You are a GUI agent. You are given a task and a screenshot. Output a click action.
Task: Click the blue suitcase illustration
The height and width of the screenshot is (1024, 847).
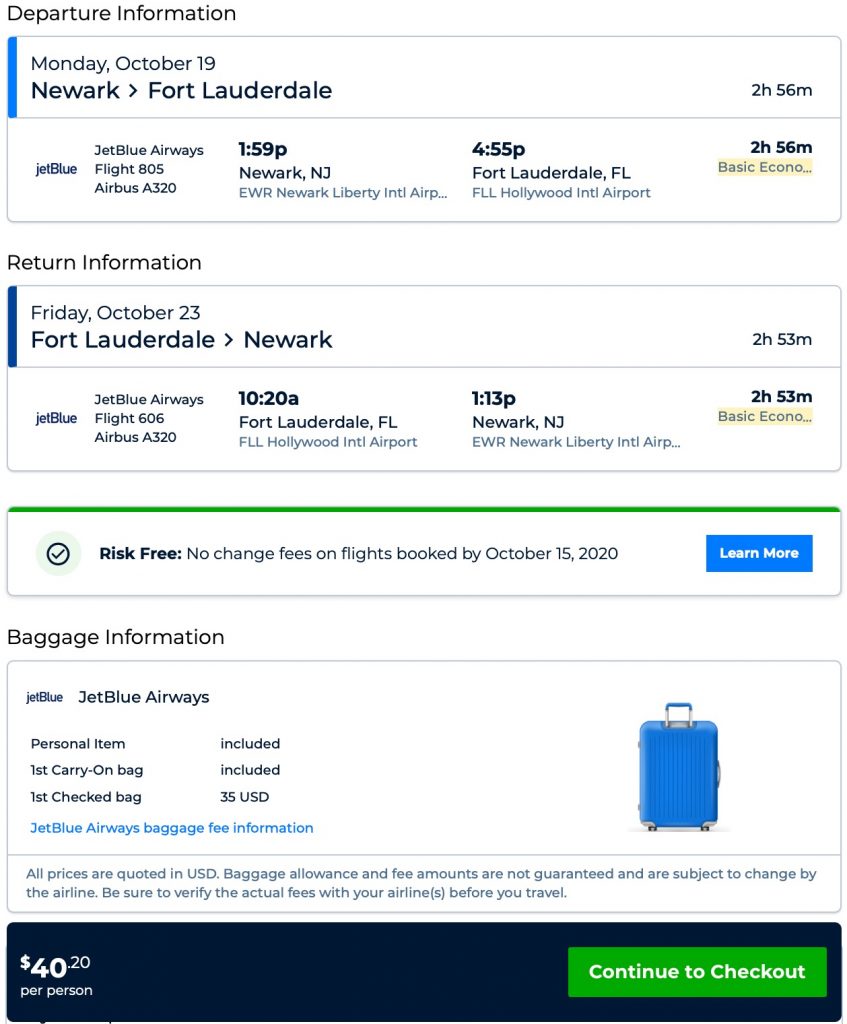678,766
